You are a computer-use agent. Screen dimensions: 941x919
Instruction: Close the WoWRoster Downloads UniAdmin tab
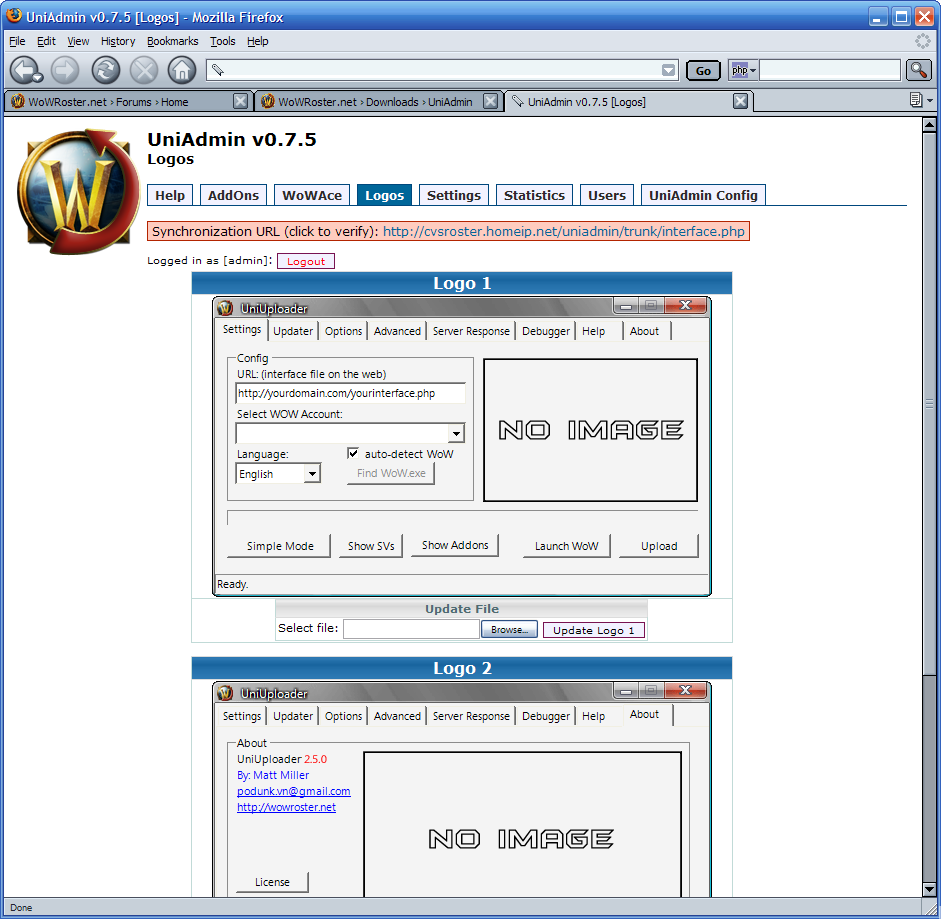click(490, 101)
